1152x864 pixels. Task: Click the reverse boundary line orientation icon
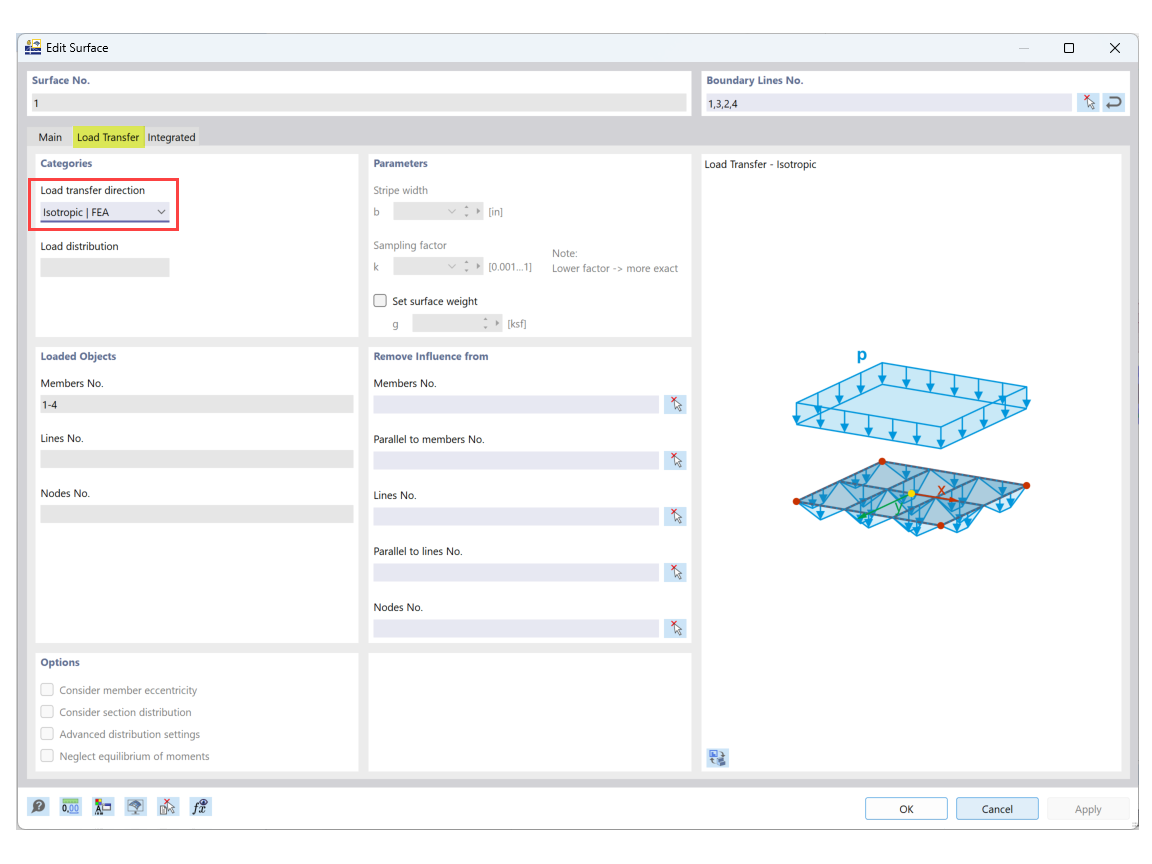coord(1114,102)
